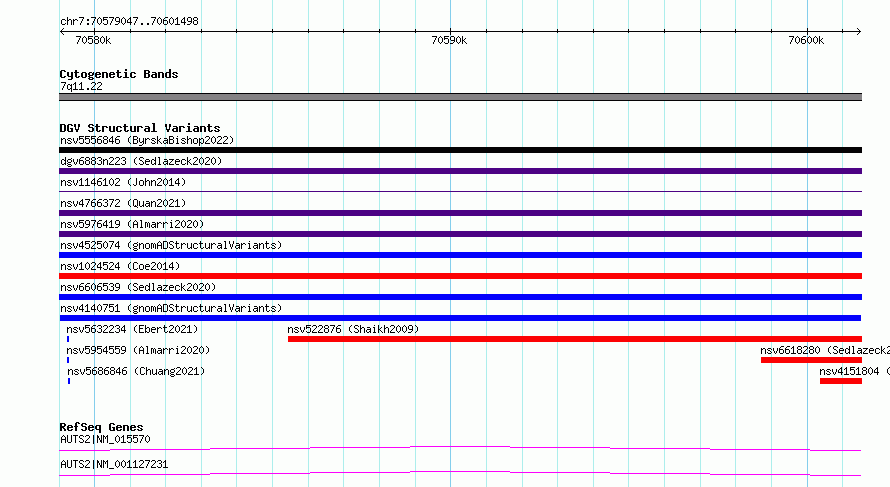The height and width of the screenshot is (487, 890).
Task: Click small blue nsv5632234 variant marker
Action: tap(68, 339)
